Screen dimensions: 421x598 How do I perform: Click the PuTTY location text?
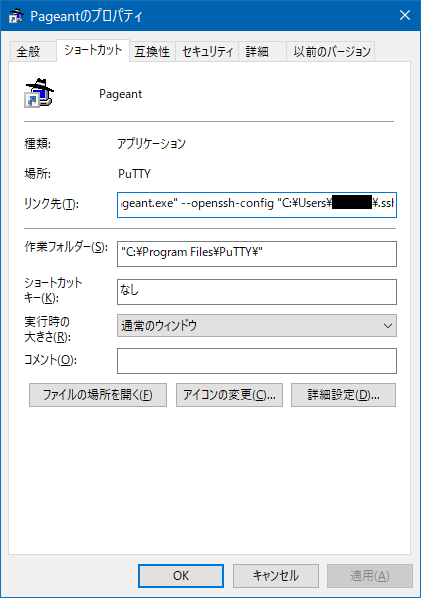pos(134,174)
